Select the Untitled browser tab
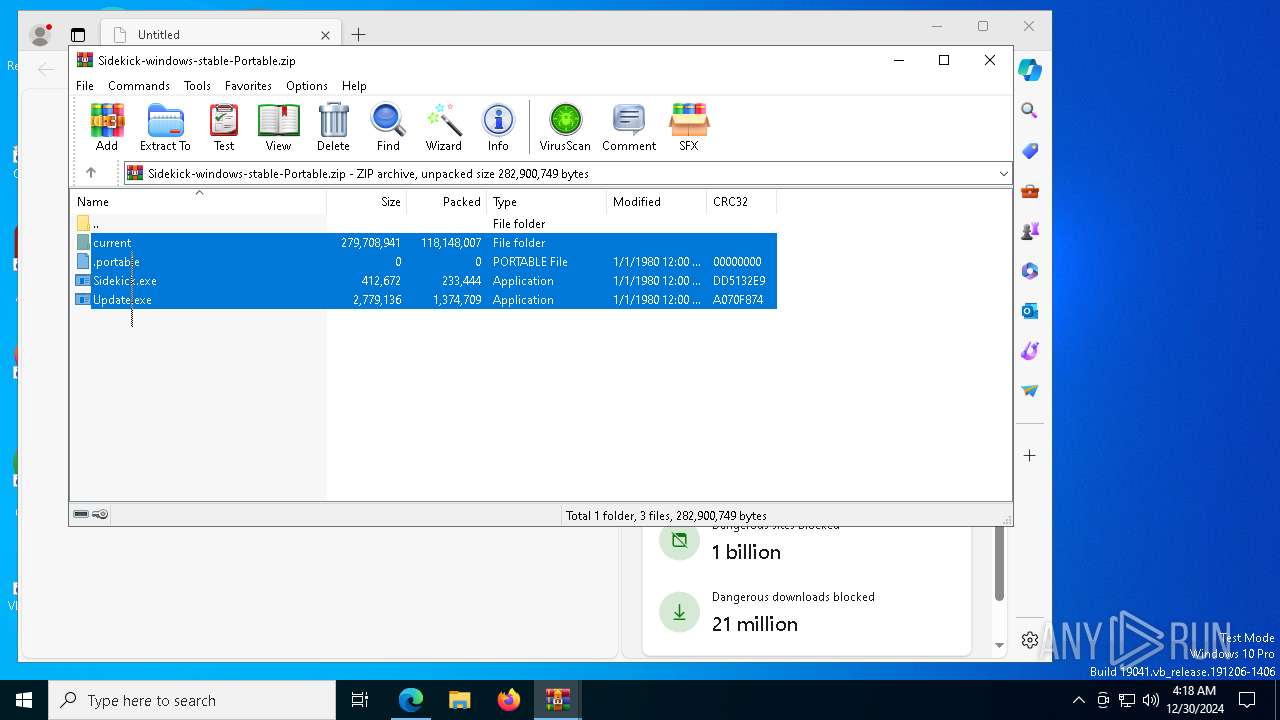 221,34
